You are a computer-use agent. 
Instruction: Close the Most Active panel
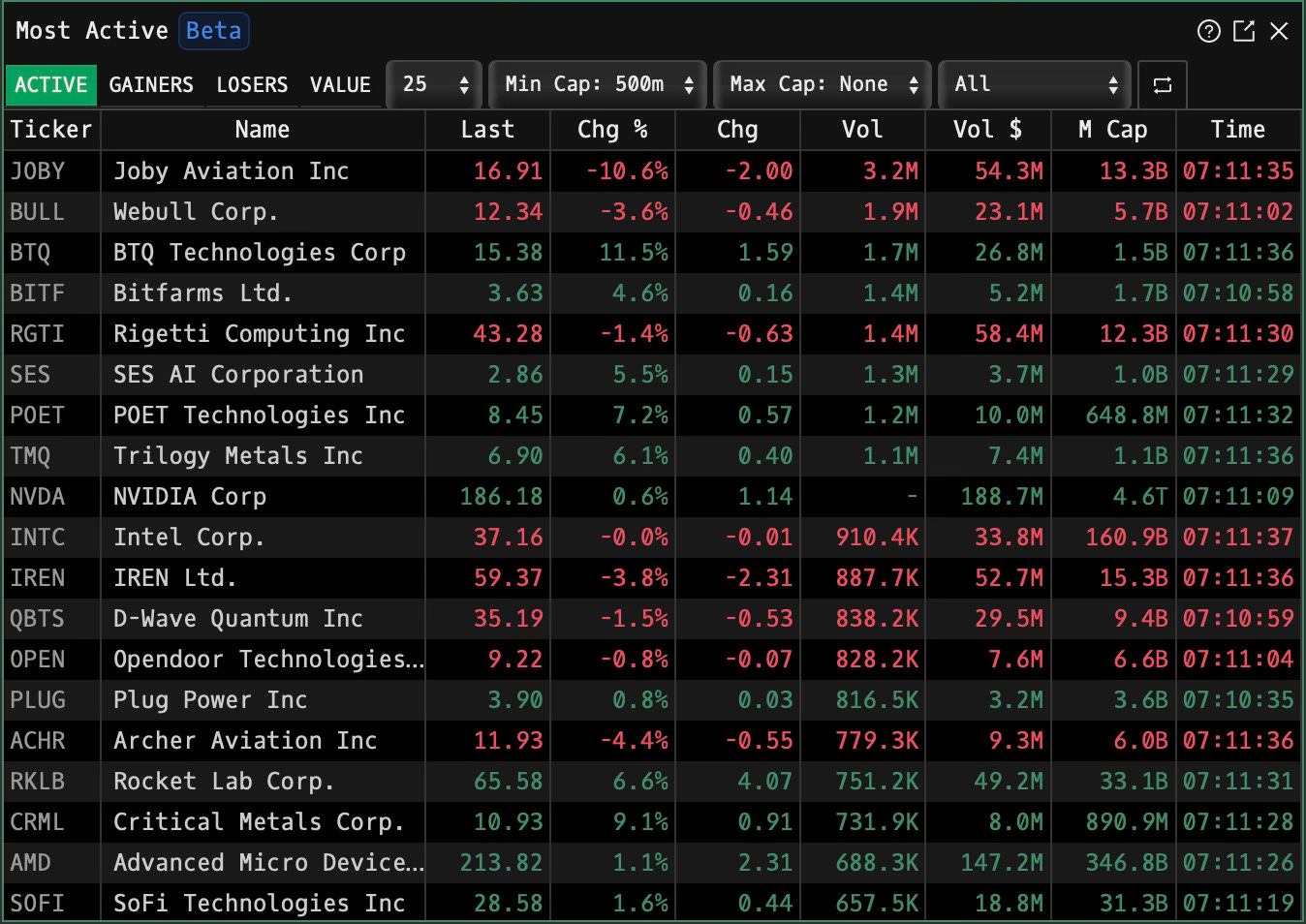point(1279,31)
